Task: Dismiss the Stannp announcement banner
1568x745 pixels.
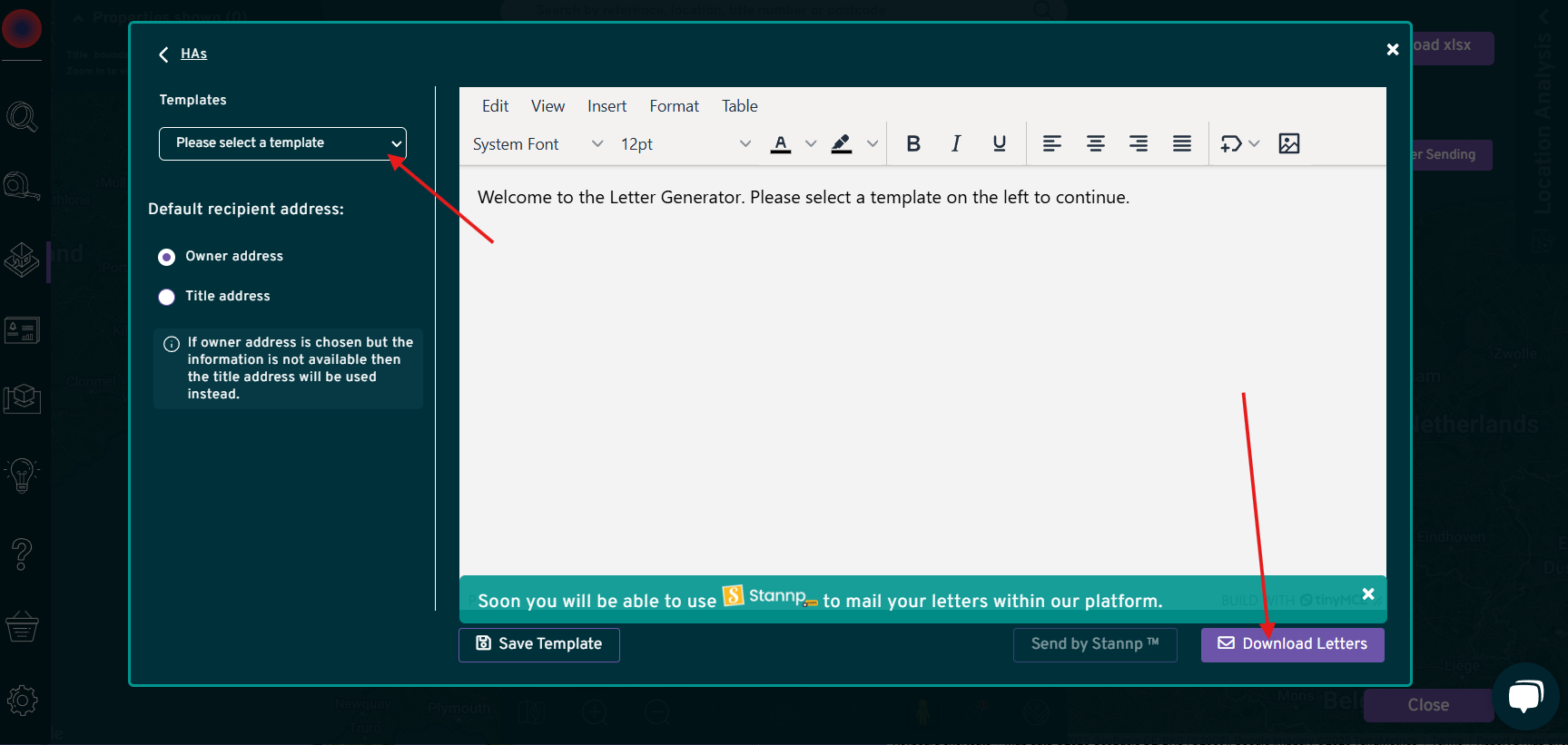Action: [1368, 593]
